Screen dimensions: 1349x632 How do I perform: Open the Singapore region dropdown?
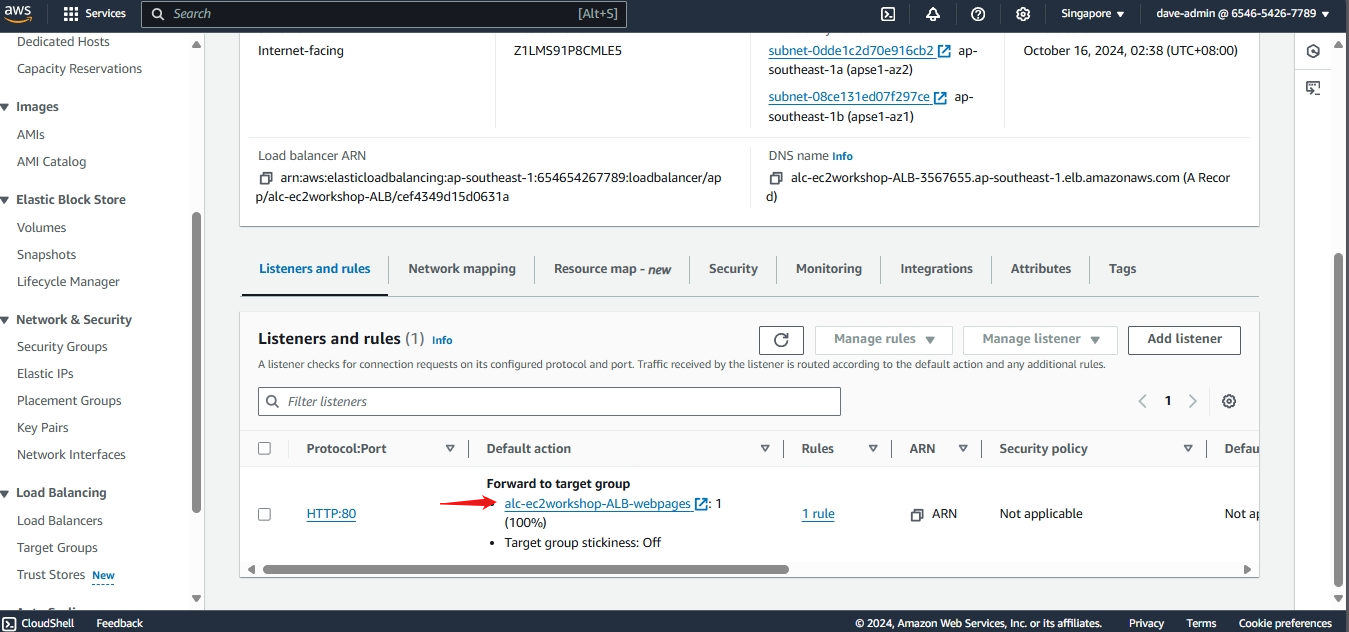[1092, 14]
